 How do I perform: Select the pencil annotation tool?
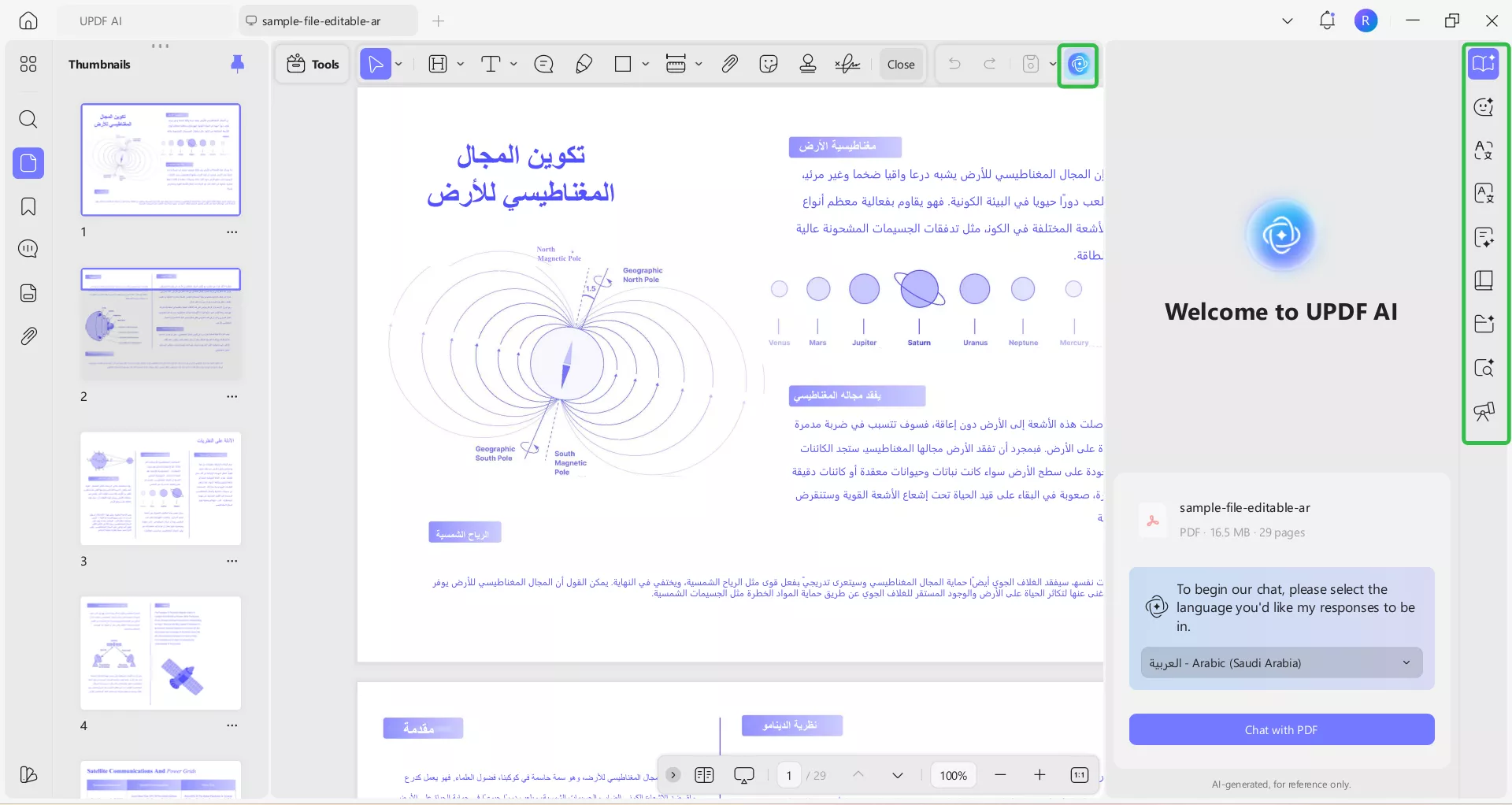tap(584, 64)
